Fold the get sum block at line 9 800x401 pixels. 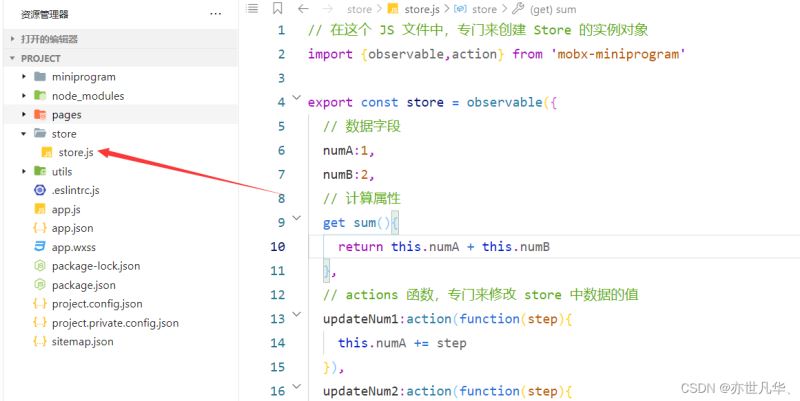click(296, 221)
